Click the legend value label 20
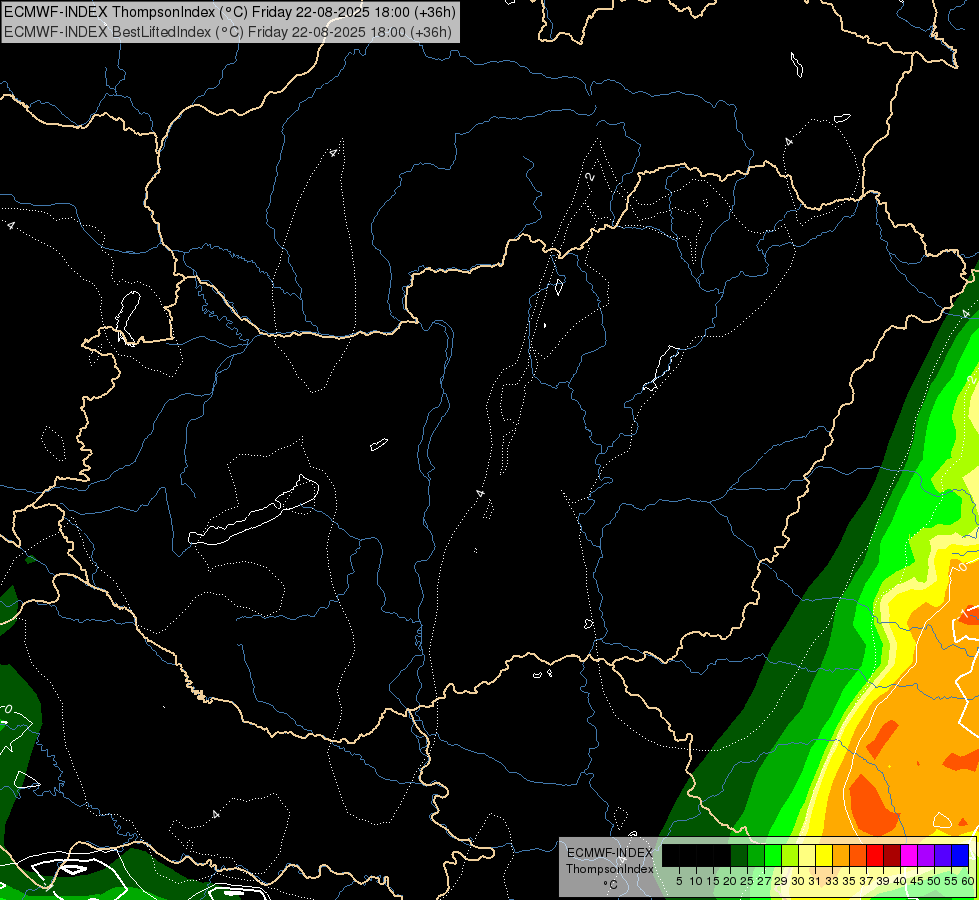The image size is (979, 900). [x=731, y=881]
